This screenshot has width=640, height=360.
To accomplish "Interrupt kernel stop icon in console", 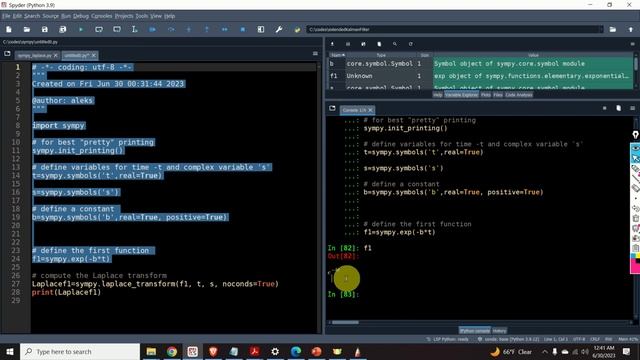I will coord(604,108).
